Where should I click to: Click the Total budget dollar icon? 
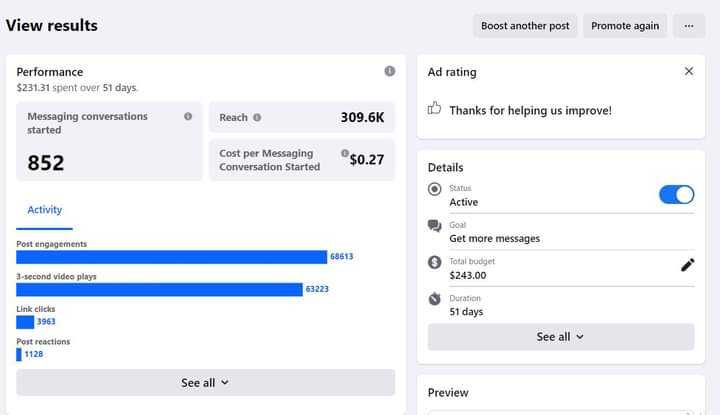click(x=434, y=263)
